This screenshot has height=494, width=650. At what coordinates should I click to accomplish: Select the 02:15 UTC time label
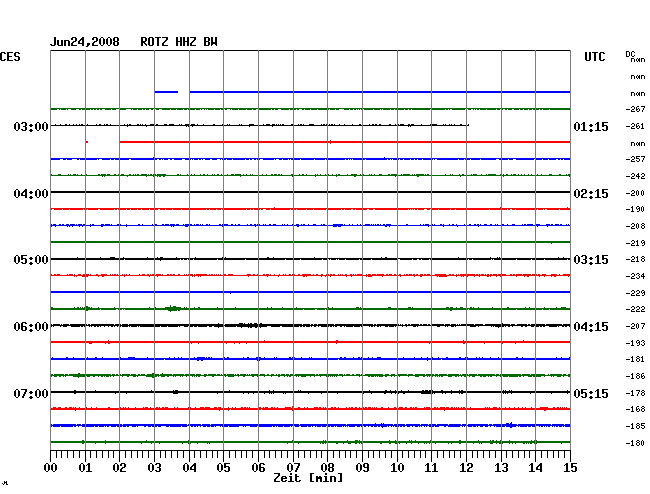coord(591,194)
